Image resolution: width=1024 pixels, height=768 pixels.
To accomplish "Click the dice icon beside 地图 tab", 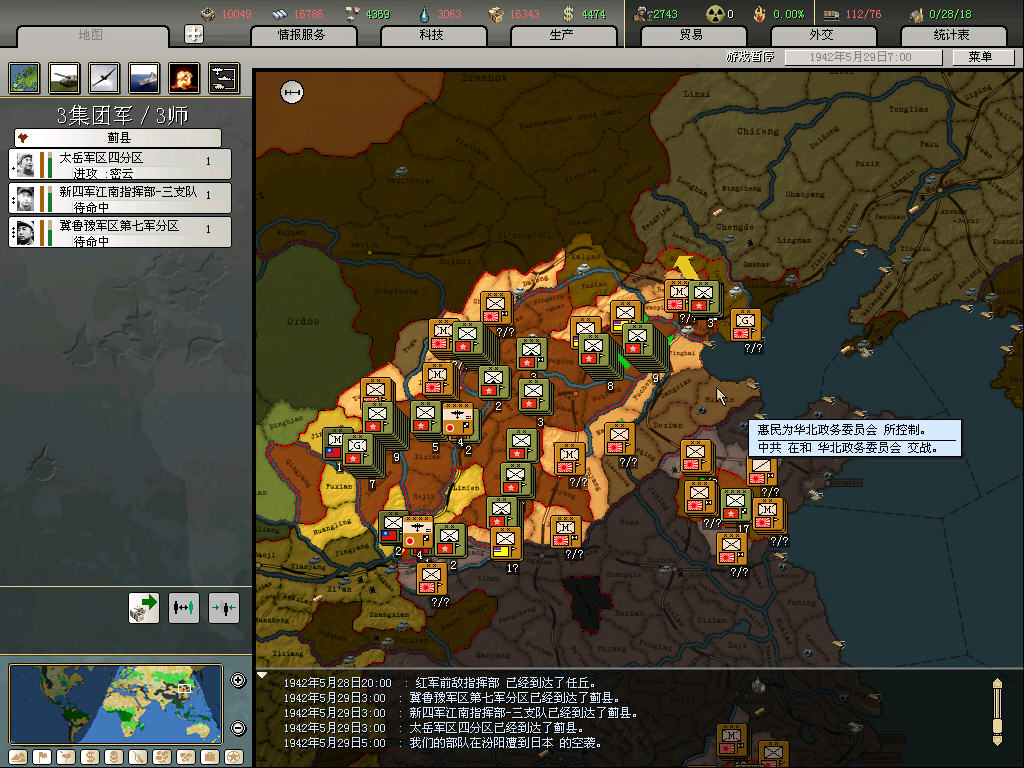I will 194,34.
